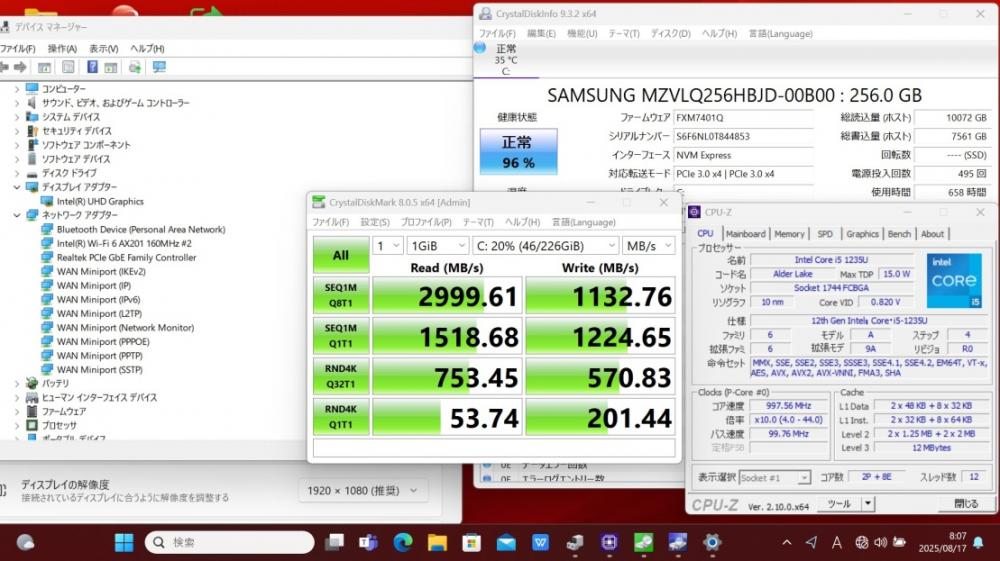Click the update driver toolbar icon in Device Manager

[135, 67]
